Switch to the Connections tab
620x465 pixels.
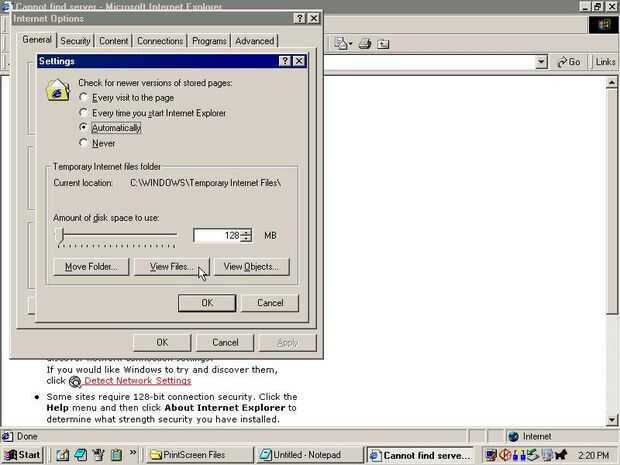[x=160, y=41]
